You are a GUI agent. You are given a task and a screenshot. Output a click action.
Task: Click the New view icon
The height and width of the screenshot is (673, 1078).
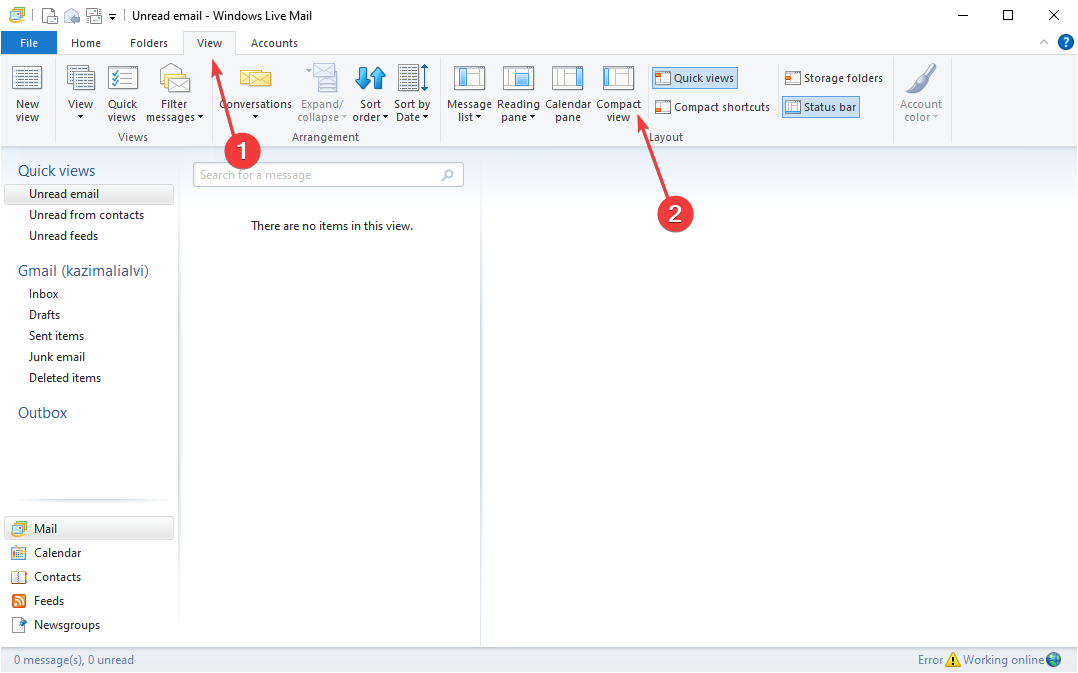tap(28, 78)
